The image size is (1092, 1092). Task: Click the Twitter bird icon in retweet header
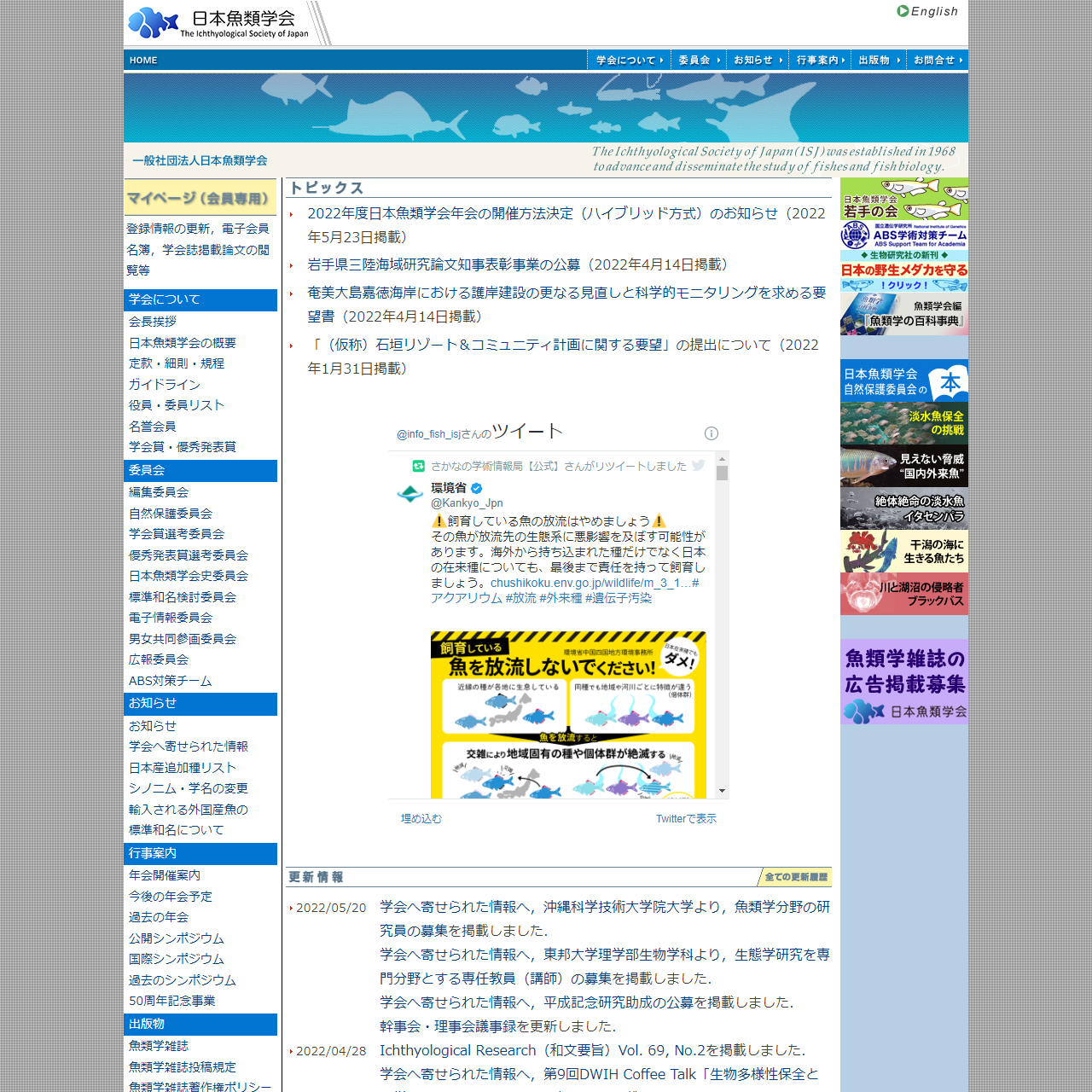pos(698,465)
